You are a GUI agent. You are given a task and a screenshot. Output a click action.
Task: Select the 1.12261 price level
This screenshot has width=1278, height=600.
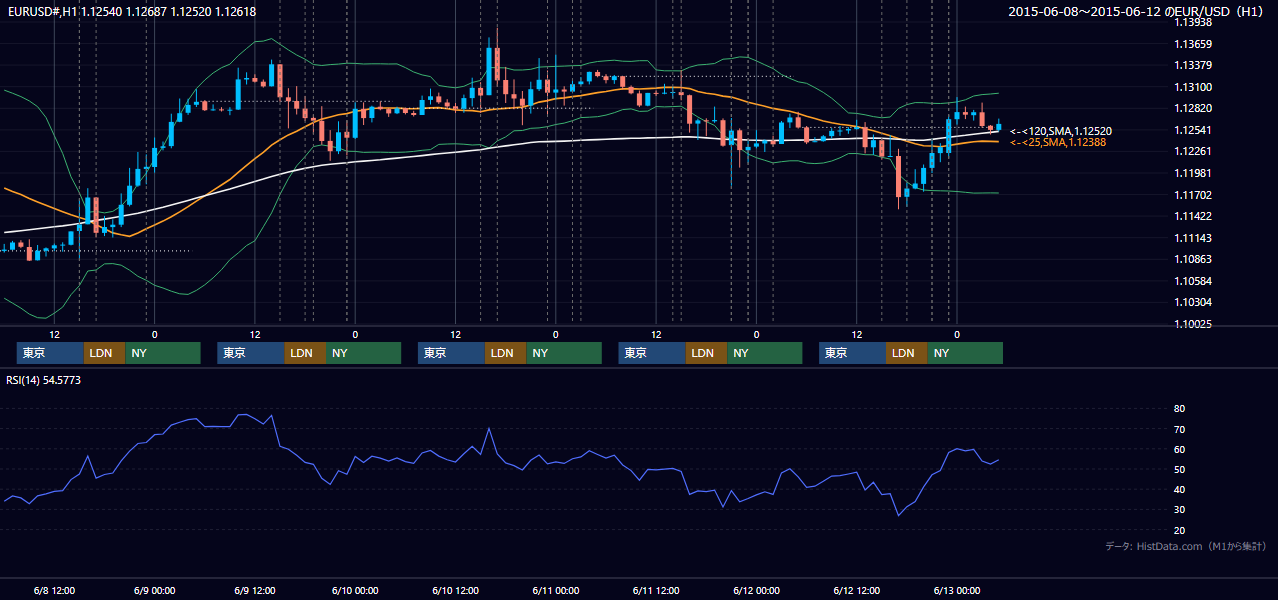point(1193,152)
